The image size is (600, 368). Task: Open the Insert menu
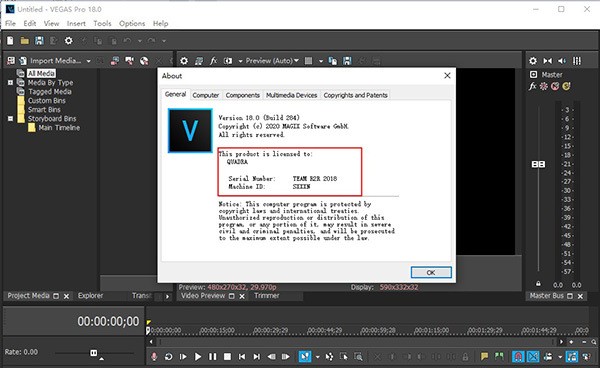76,23
